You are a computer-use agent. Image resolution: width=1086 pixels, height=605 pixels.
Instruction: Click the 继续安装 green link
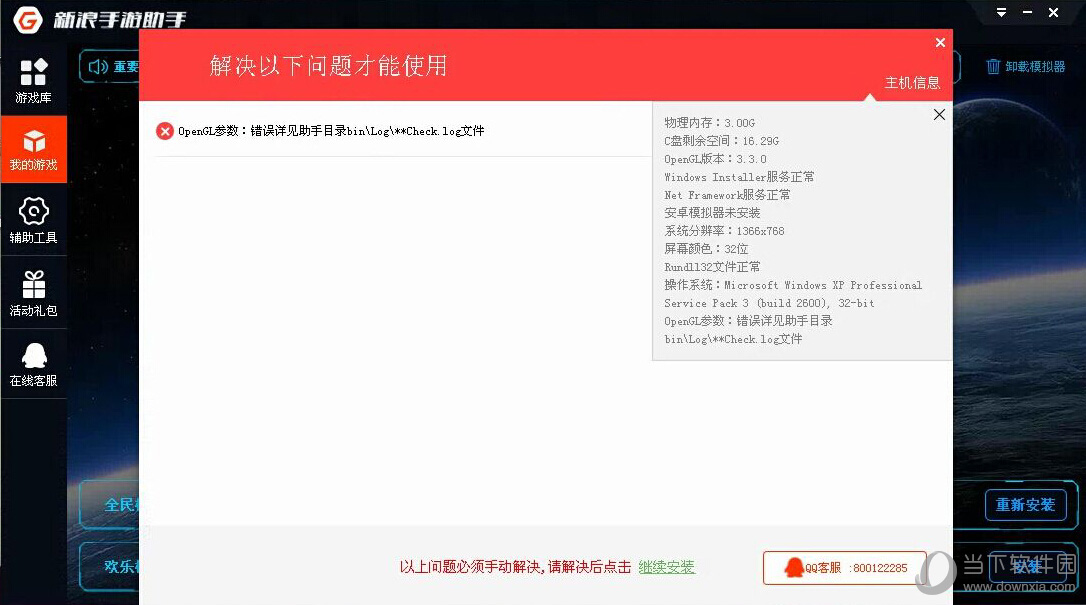(666, 566)
